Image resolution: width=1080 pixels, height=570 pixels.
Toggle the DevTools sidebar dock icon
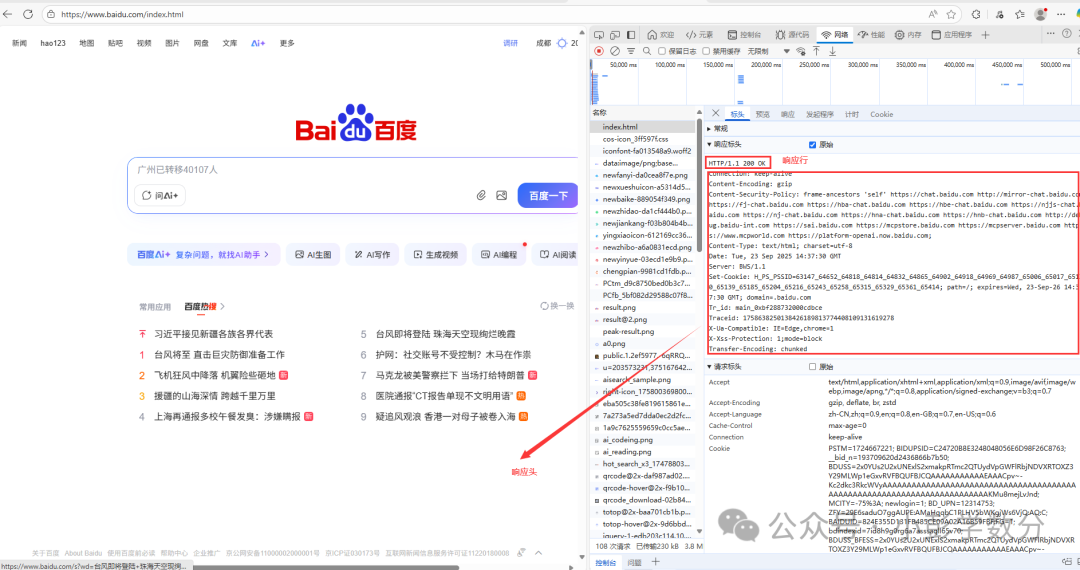click(631, 34)
